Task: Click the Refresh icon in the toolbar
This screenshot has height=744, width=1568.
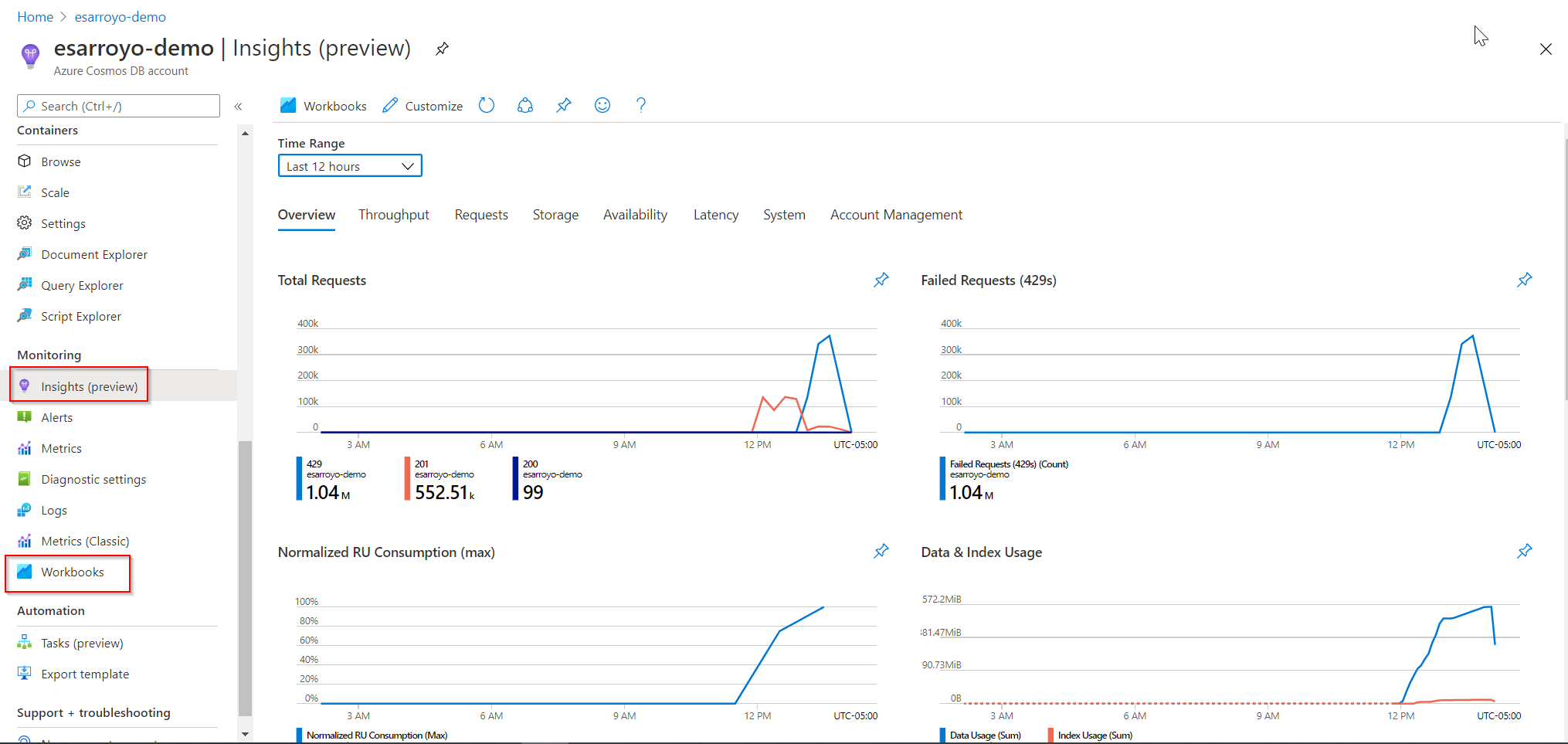Action: point(487,105)
